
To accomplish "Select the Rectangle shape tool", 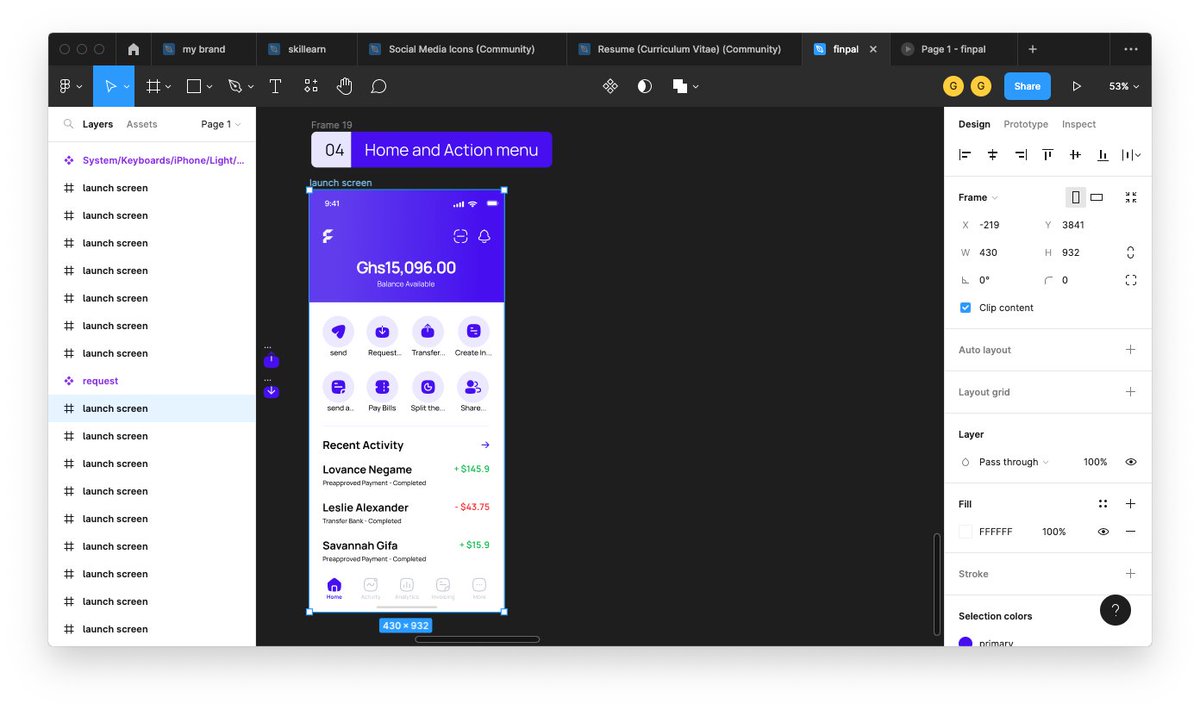I will (194, 86).
